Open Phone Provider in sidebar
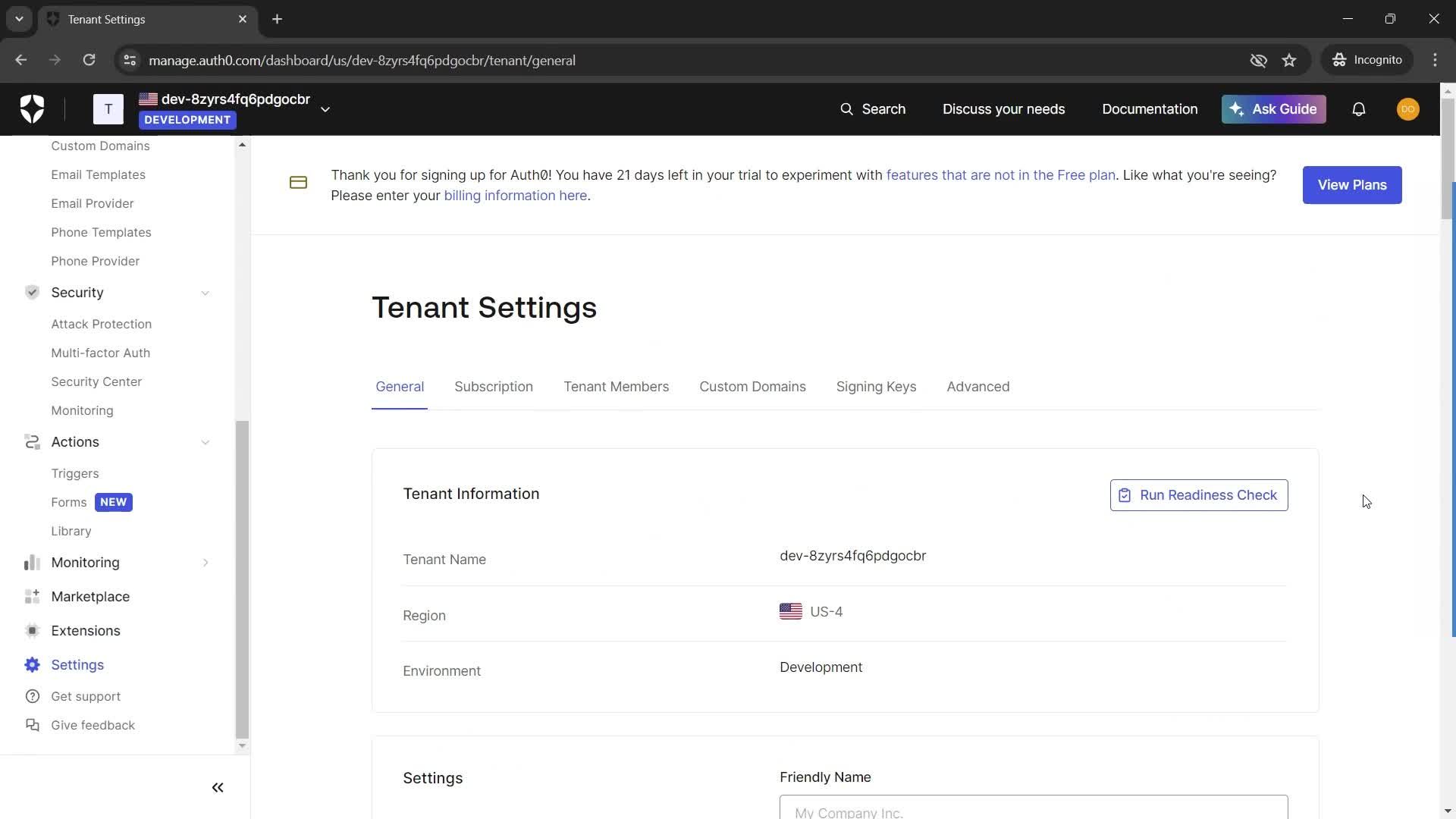 pos(95,261)
